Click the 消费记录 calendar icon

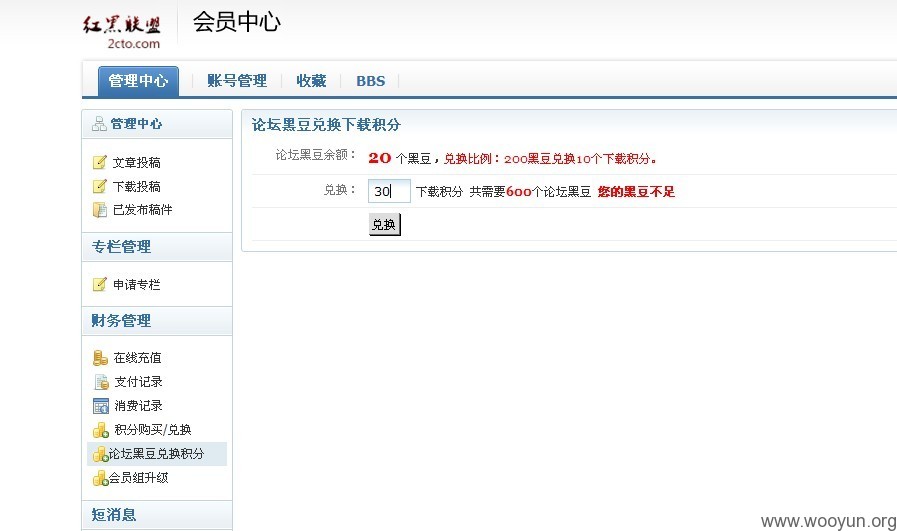(101, 406)
